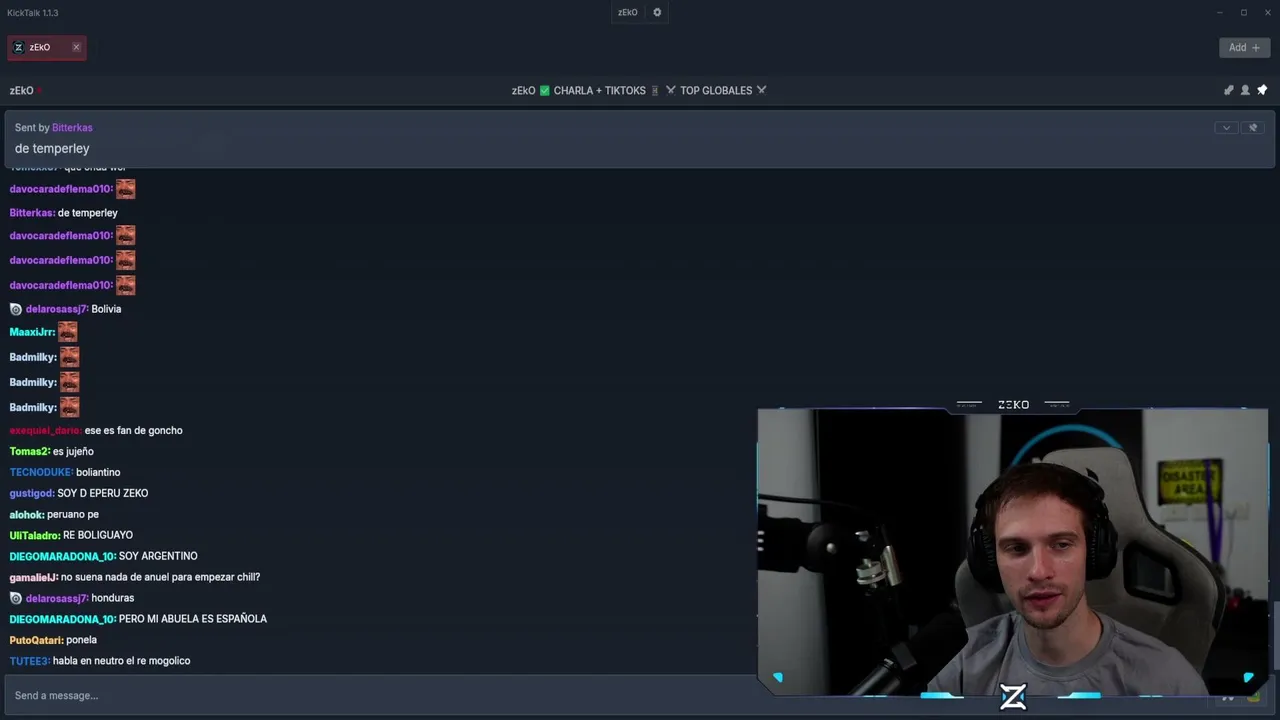Open moderator sword tools in chat header
Image resolution: width=1280 pixels, height=720 pixels.
click(1229, 90)
